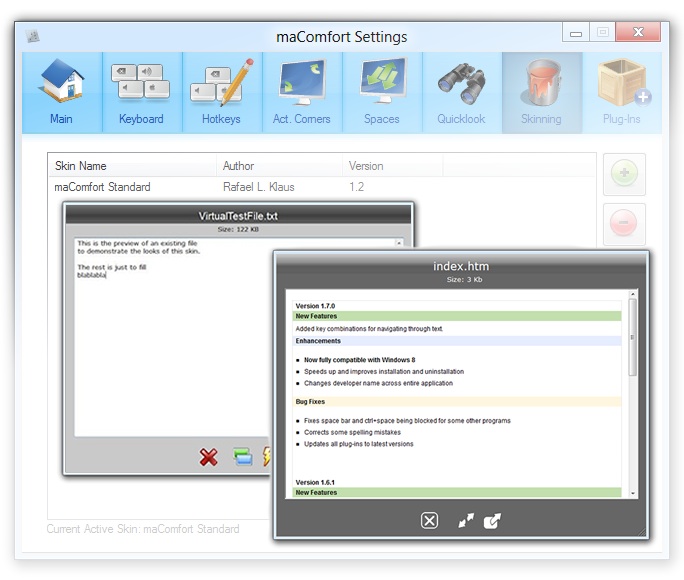Screen dimensions: 684x580
Task: Minimize the maComfort Settings window
Action: [576, 33]
